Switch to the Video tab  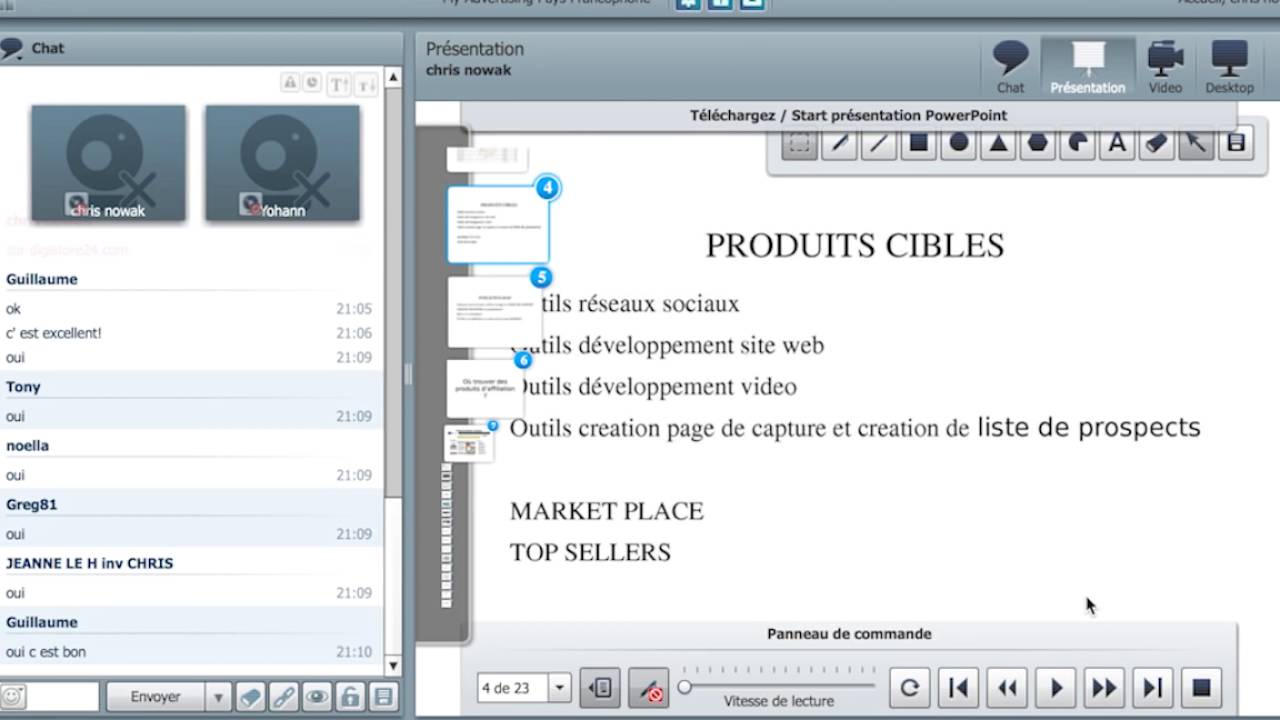click(x=1165, y=68)
